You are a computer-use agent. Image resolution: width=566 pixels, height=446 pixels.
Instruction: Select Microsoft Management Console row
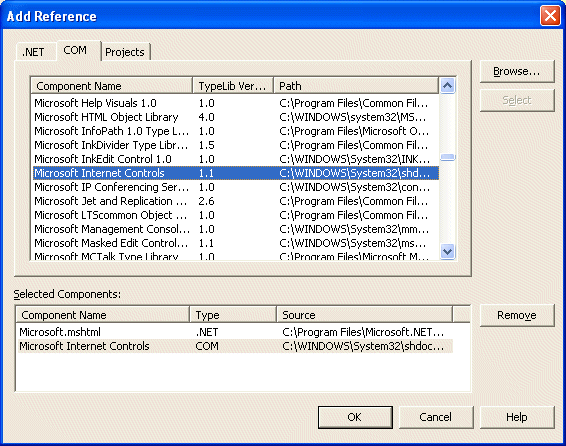tap(236, 229)
